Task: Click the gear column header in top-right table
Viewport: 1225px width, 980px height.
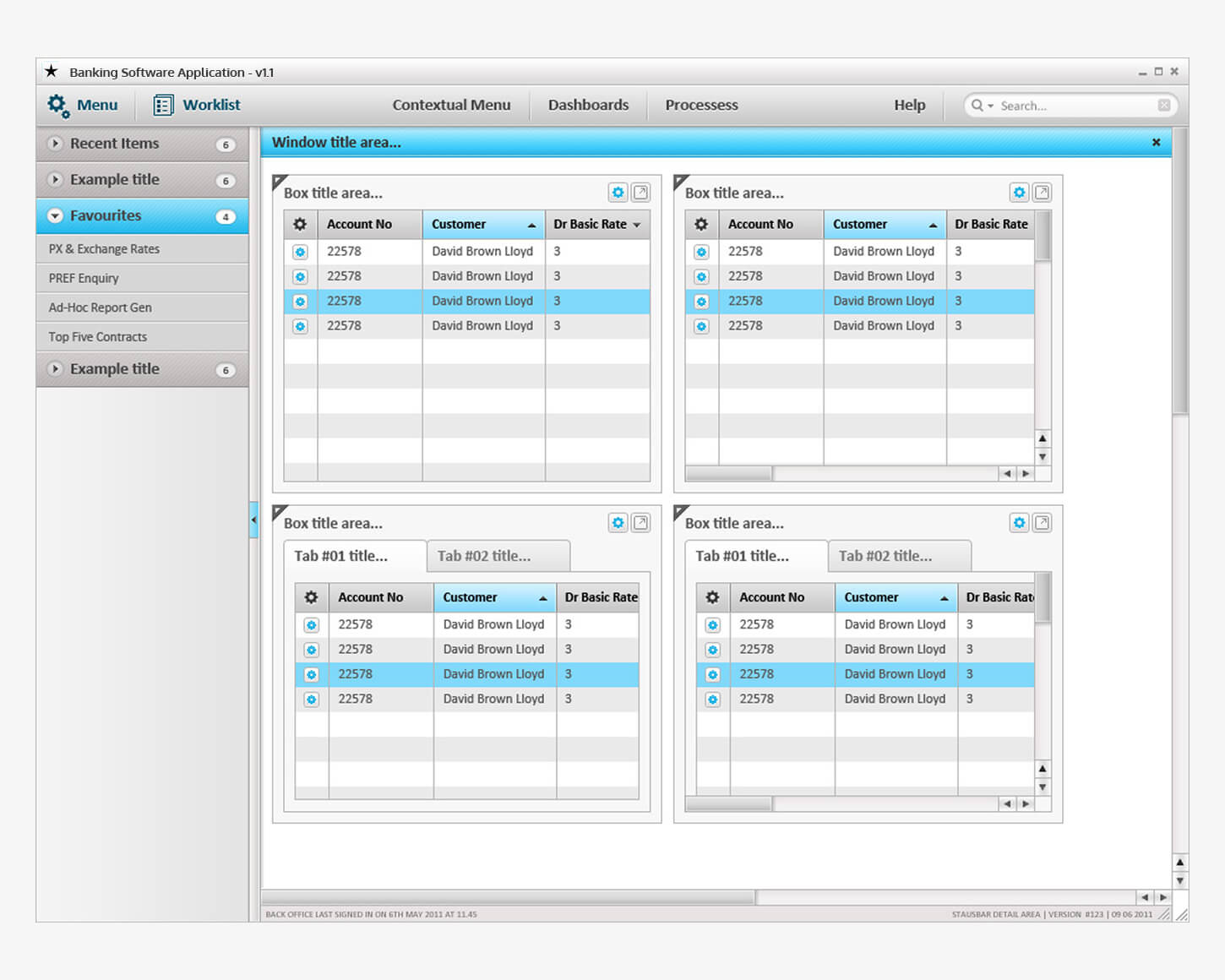Action: click(x=701, y=224)
